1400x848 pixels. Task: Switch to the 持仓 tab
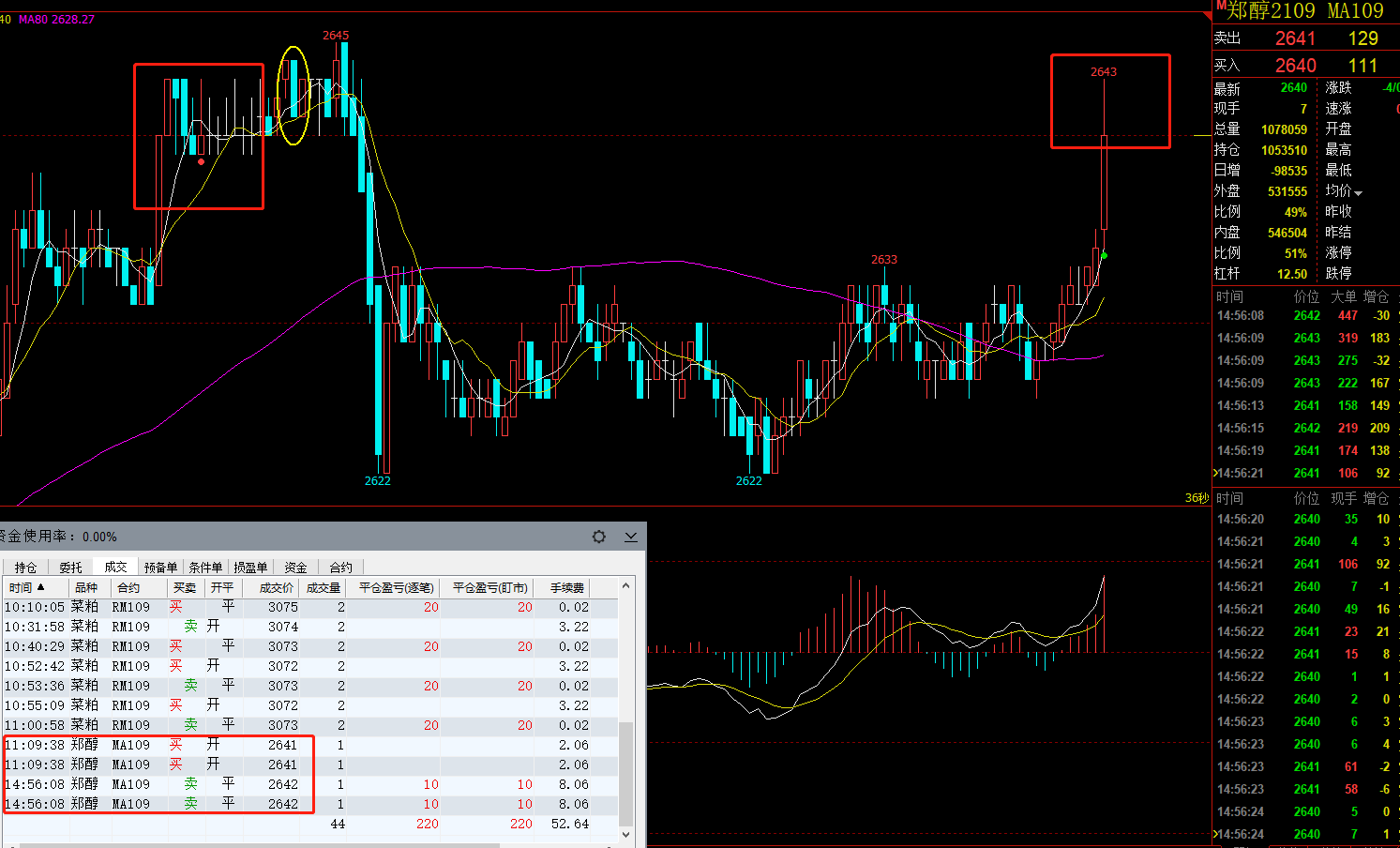pyautogui.click(x=25, y=567)
